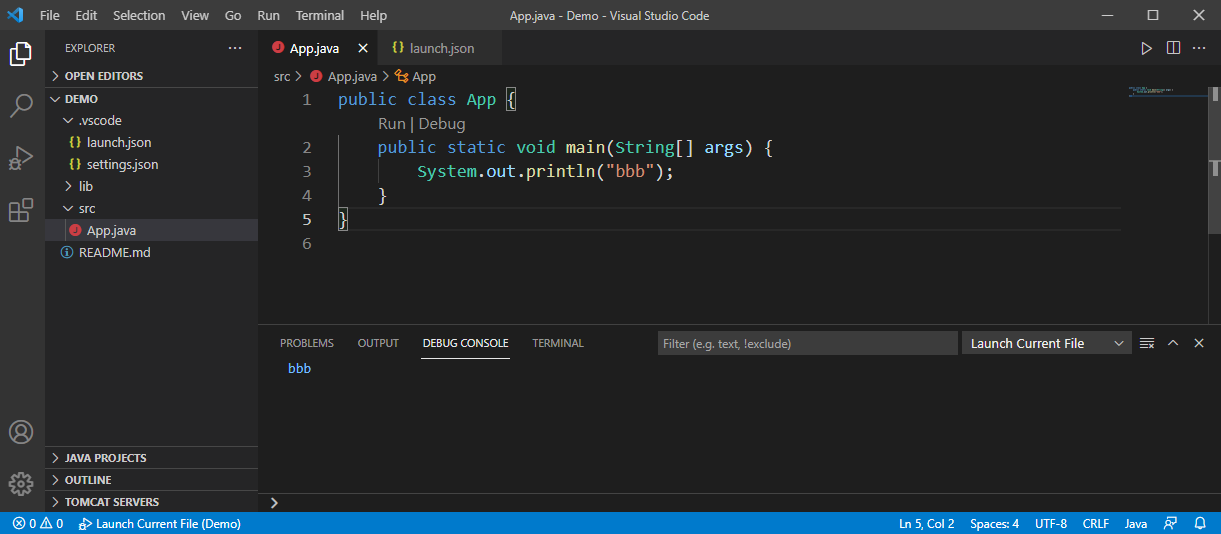Switch to the launch.json editor tab
Viewport: 1221px width, 534px height.
(439, 48)
